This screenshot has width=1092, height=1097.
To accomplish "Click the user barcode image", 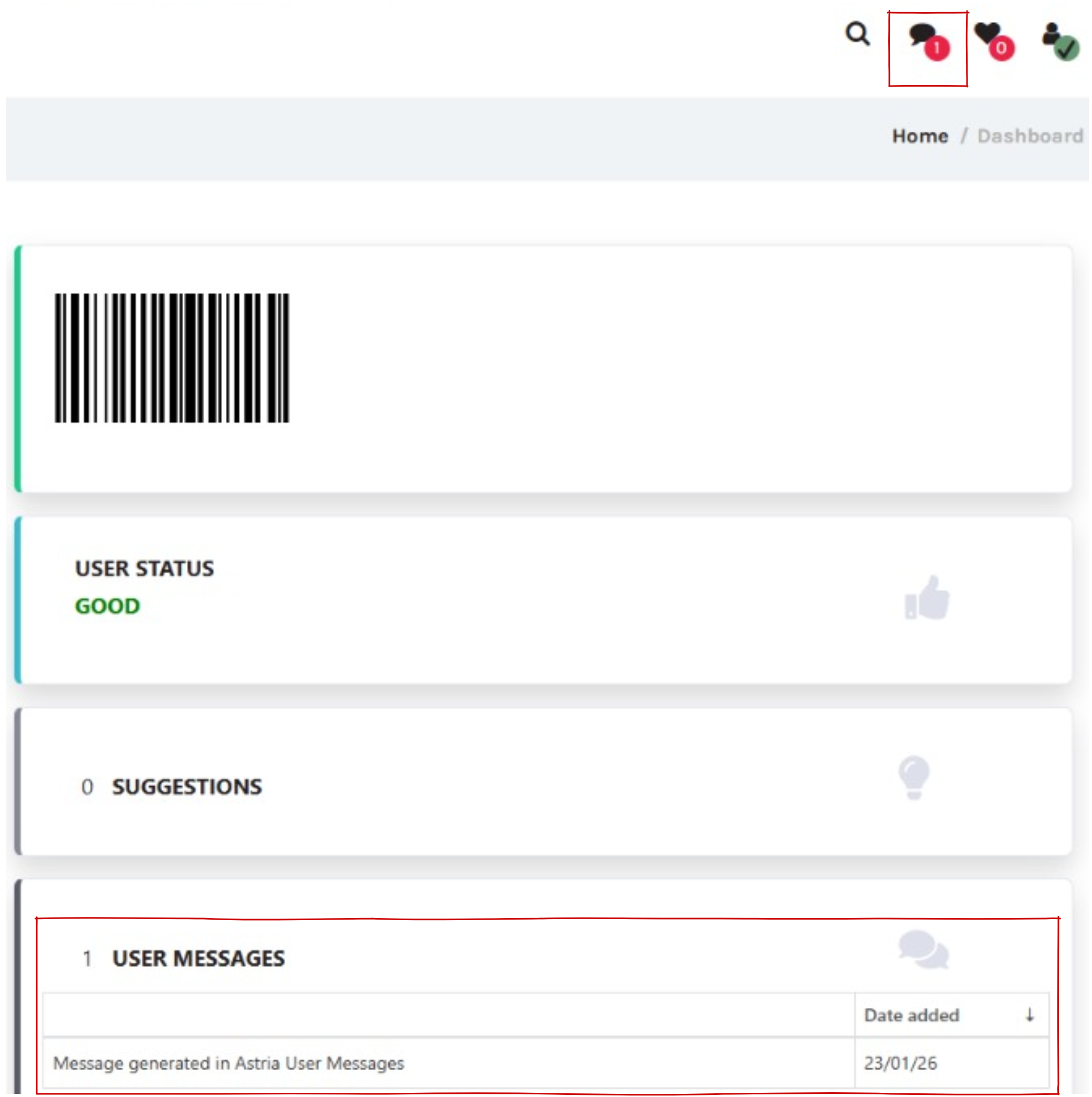I will [172, 358].
